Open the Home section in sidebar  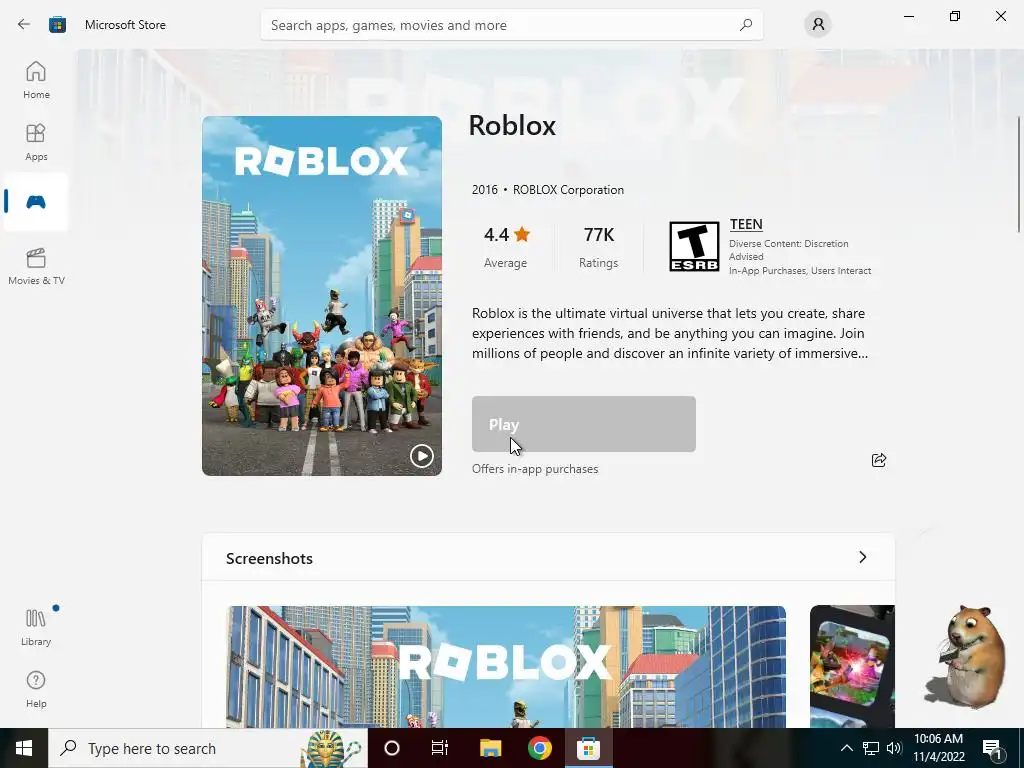(36, 80)
